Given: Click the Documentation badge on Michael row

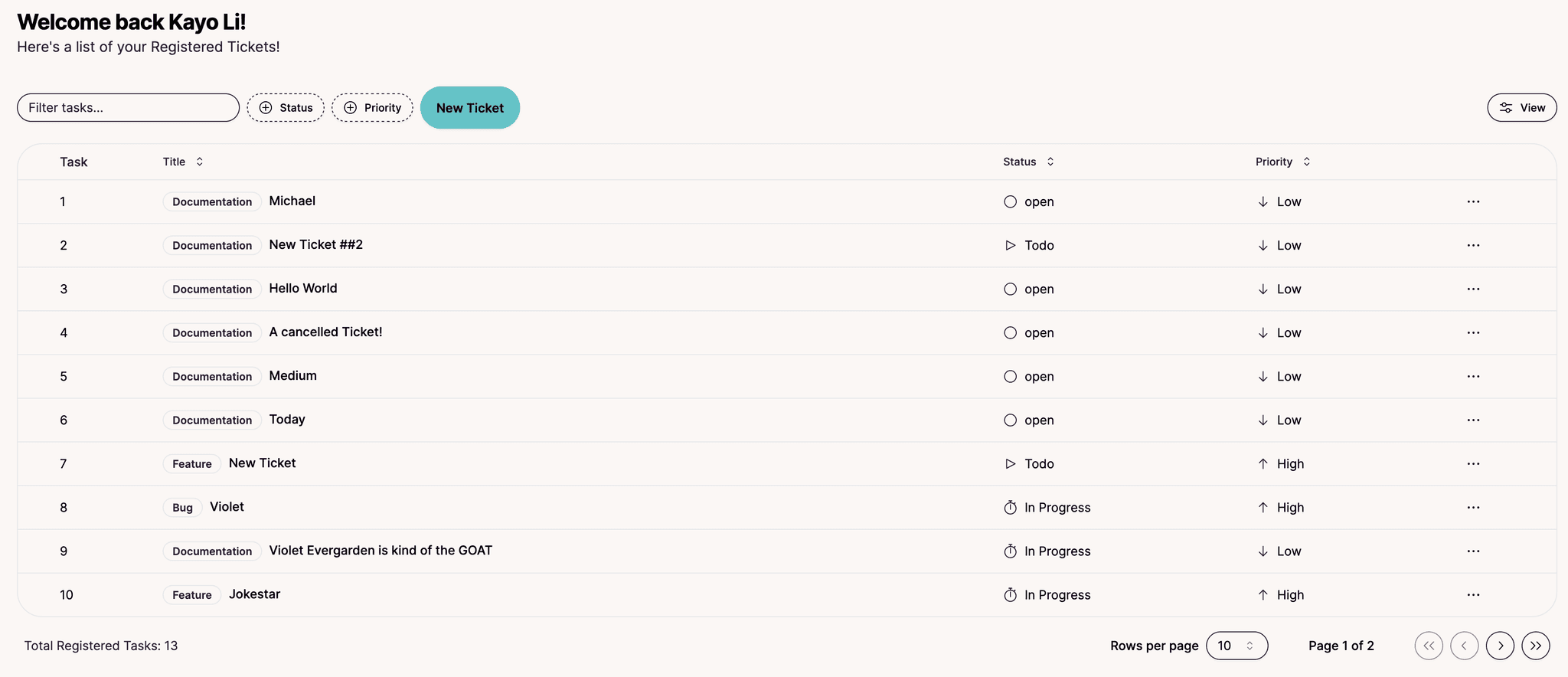Looking at the screenshot, I should (212, 201).
